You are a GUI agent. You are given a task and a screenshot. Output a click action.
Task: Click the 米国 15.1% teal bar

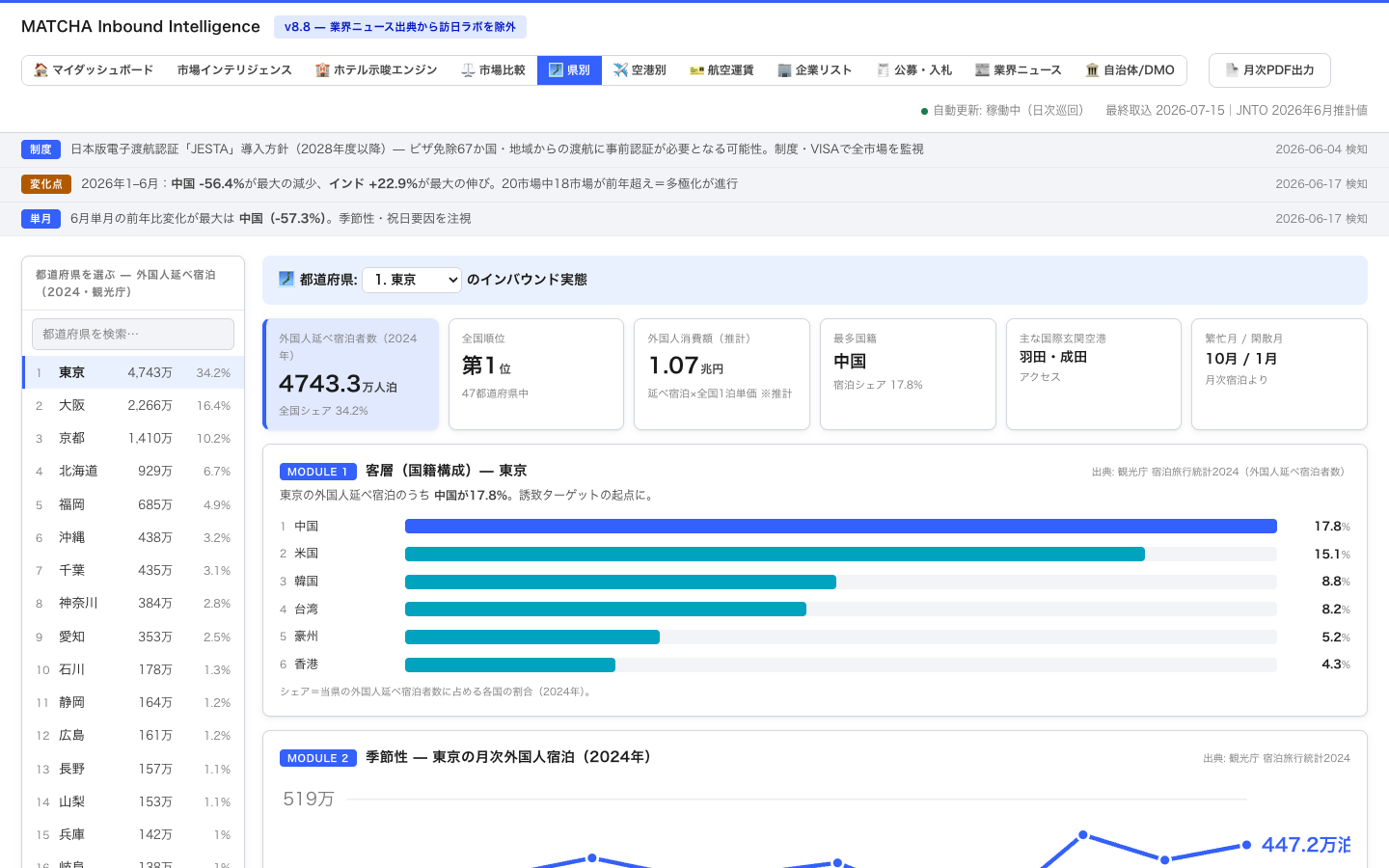pyautogui.click(x=775, y=555)
